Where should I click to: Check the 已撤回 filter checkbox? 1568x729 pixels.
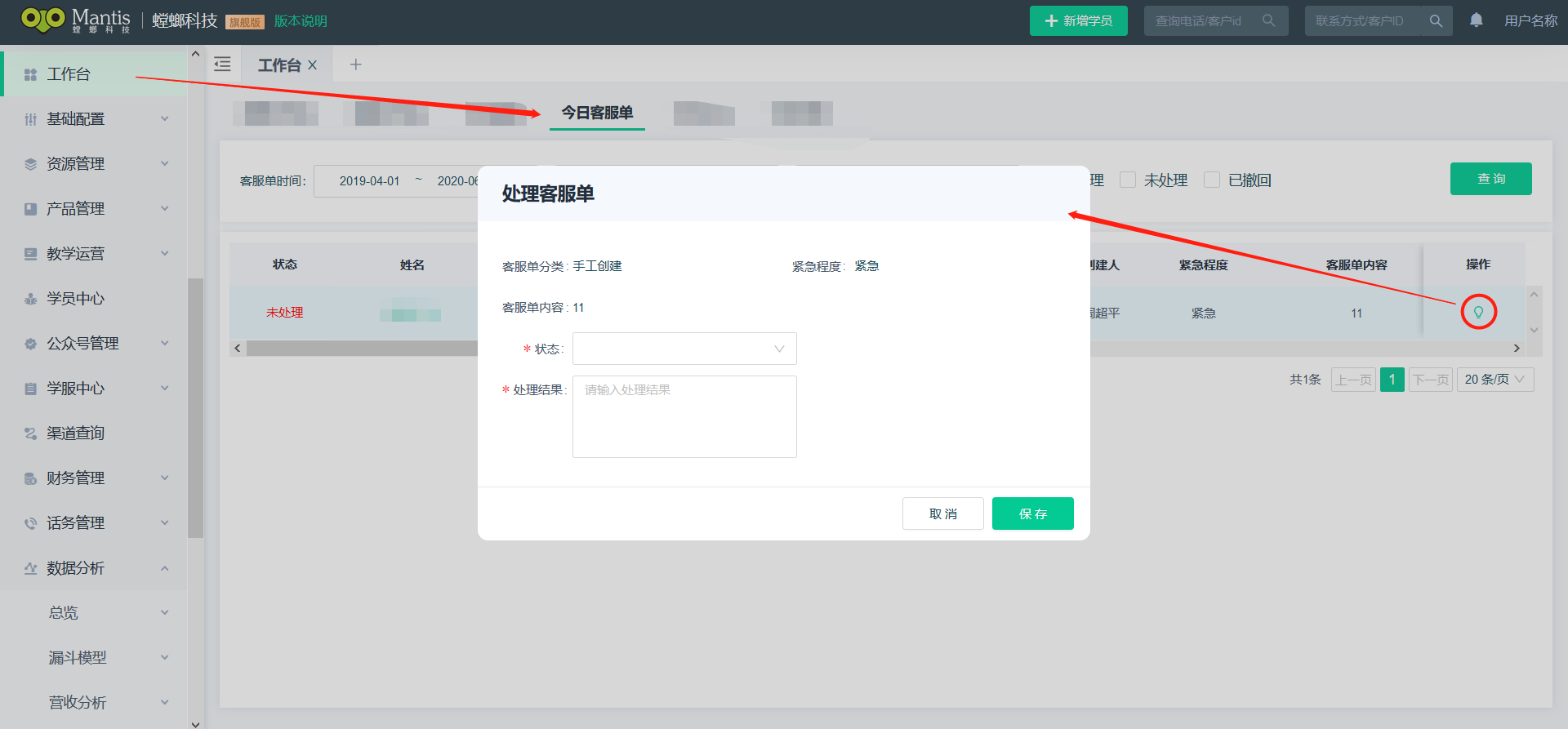(1212, 180)
